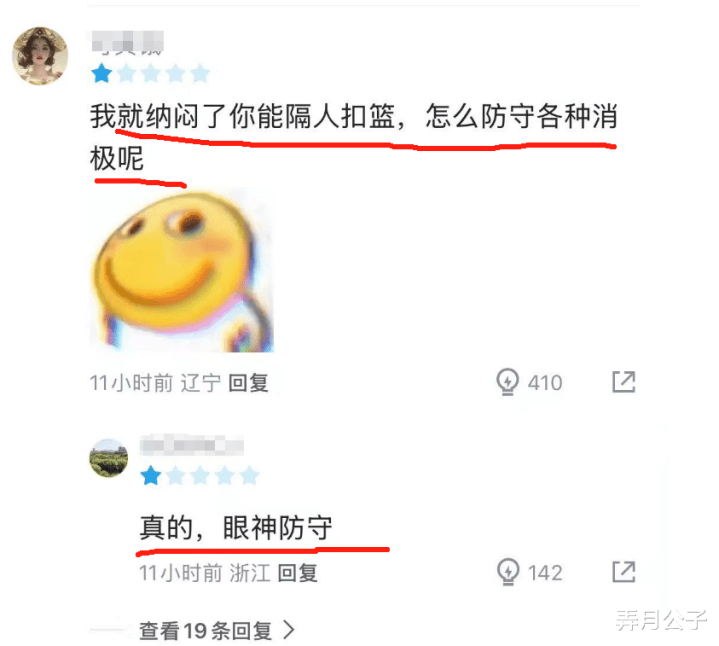Click the like count 142

pyautogui.click(x=545, y=573)
